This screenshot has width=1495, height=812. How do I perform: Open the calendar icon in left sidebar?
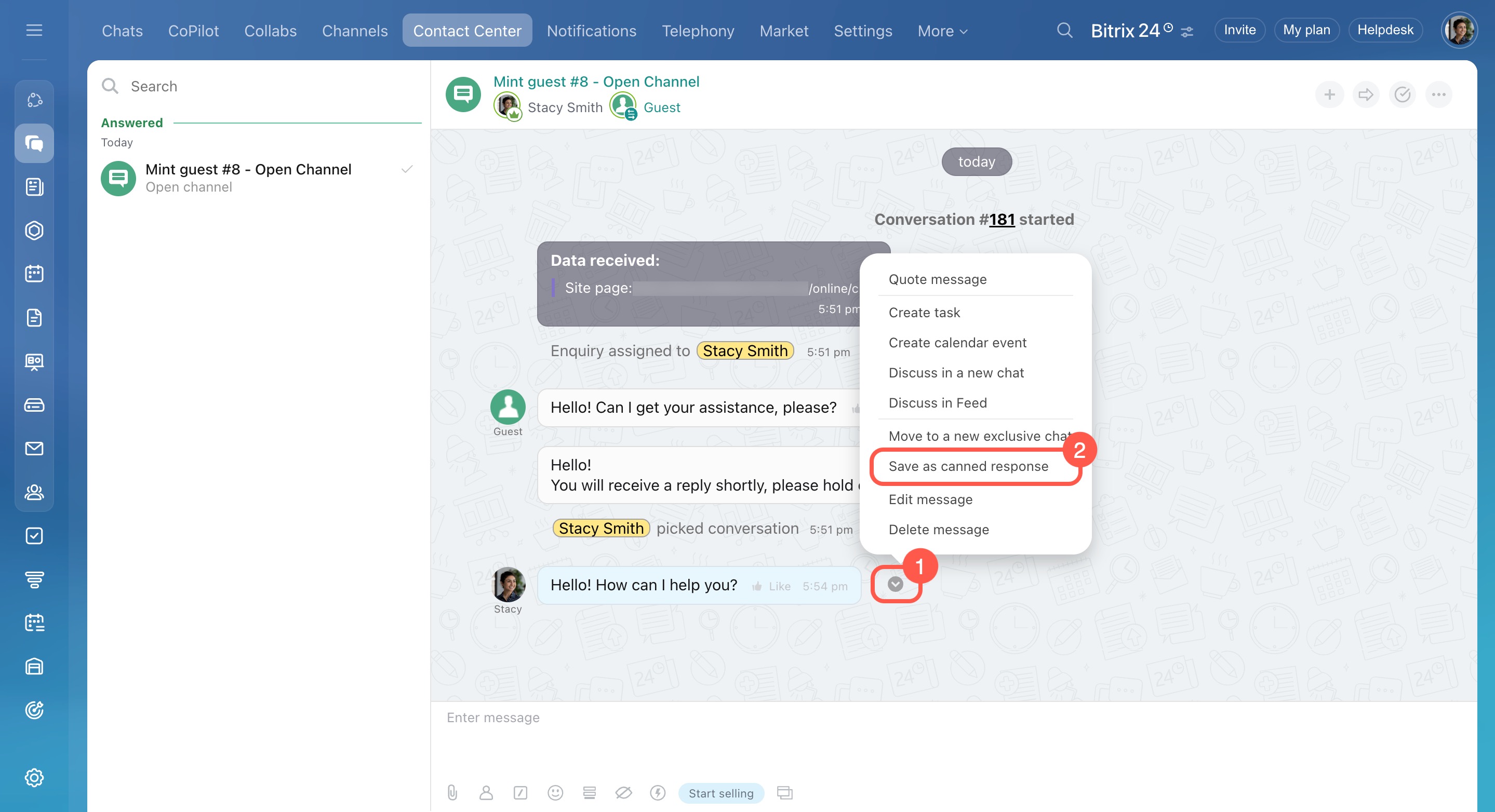click(34, 274)
